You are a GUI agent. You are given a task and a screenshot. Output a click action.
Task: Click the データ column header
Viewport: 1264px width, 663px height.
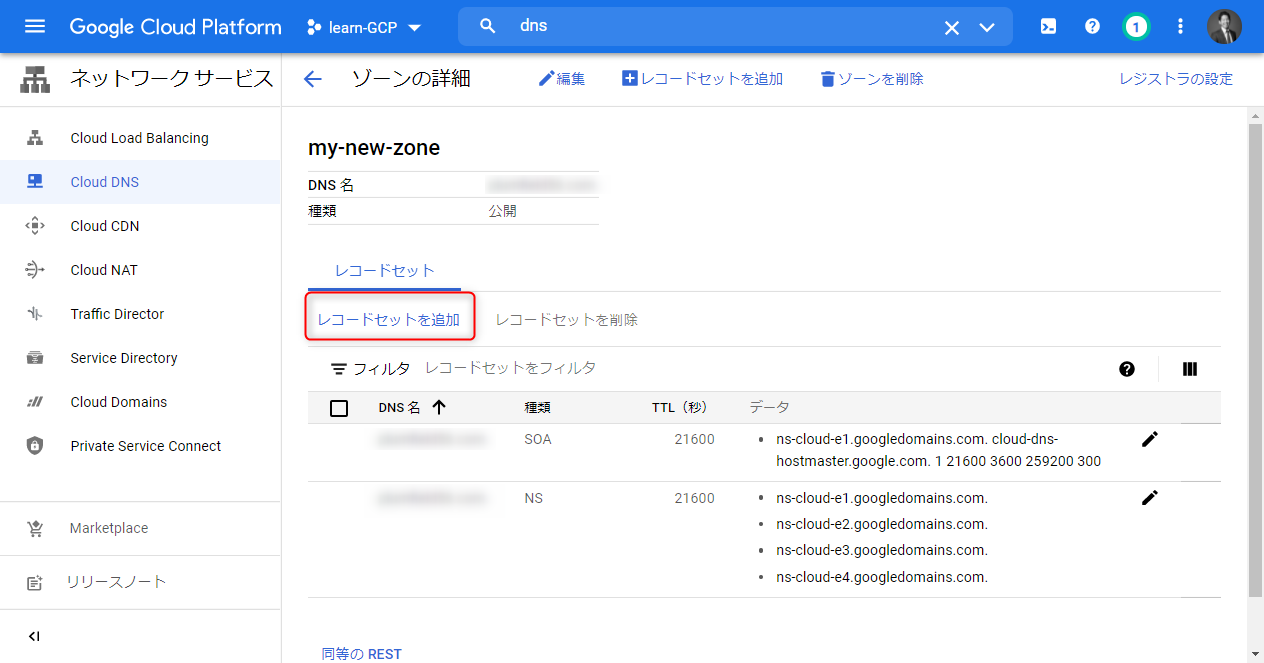tap(769, 407)
